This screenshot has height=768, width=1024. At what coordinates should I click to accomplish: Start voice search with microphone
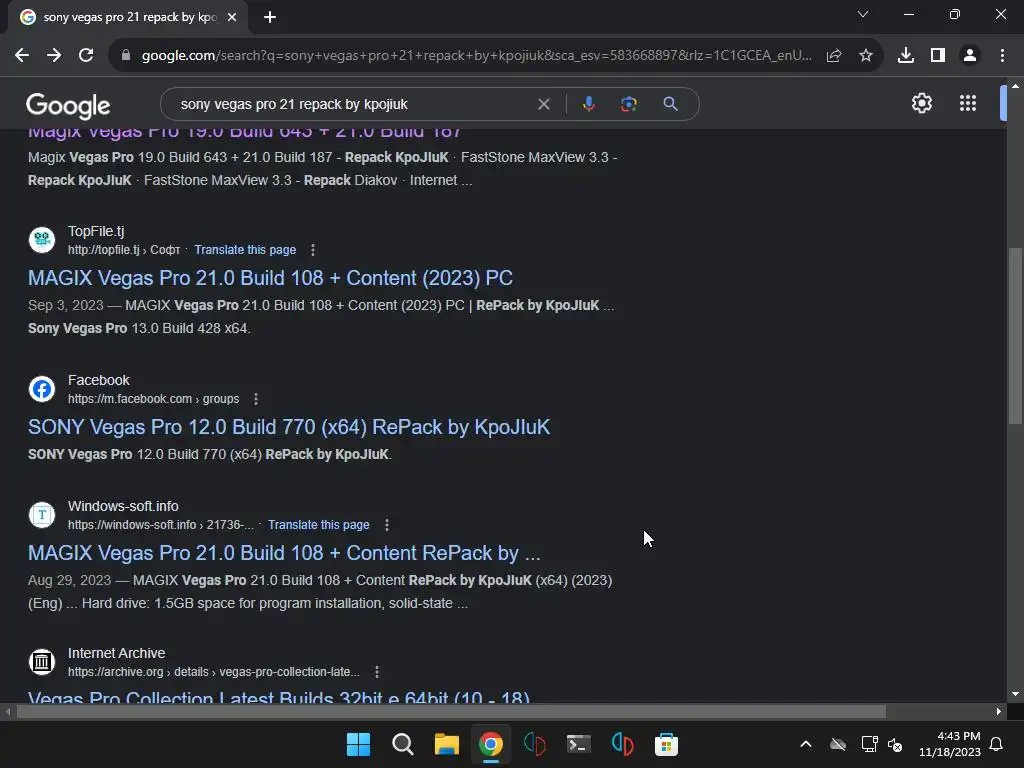pyautogui.click(x=589, y=104)
